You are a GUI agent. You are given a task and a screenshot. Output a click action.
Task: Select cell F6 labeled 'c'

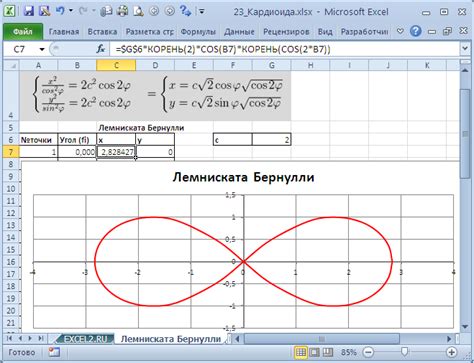233,140
